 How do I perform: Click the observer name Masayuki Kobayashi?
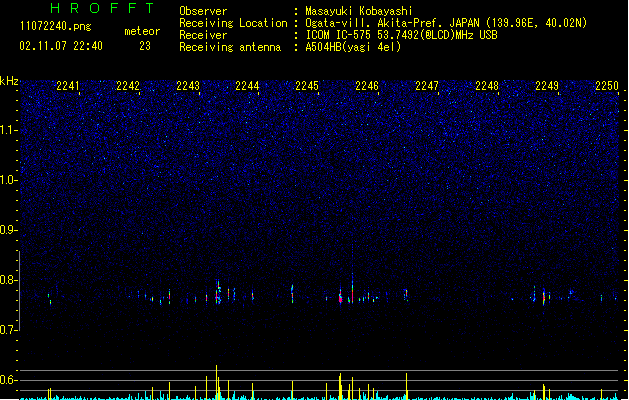click(x=359, y=11)
